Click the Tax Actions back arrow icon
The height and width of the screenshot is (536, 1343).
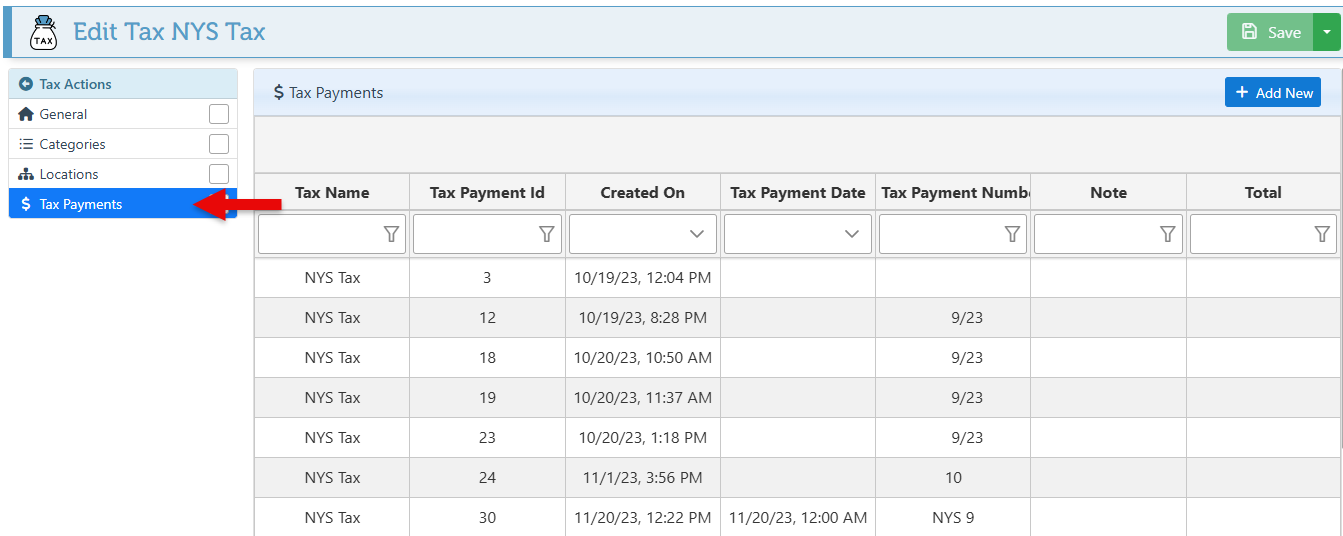pos(26,84)
